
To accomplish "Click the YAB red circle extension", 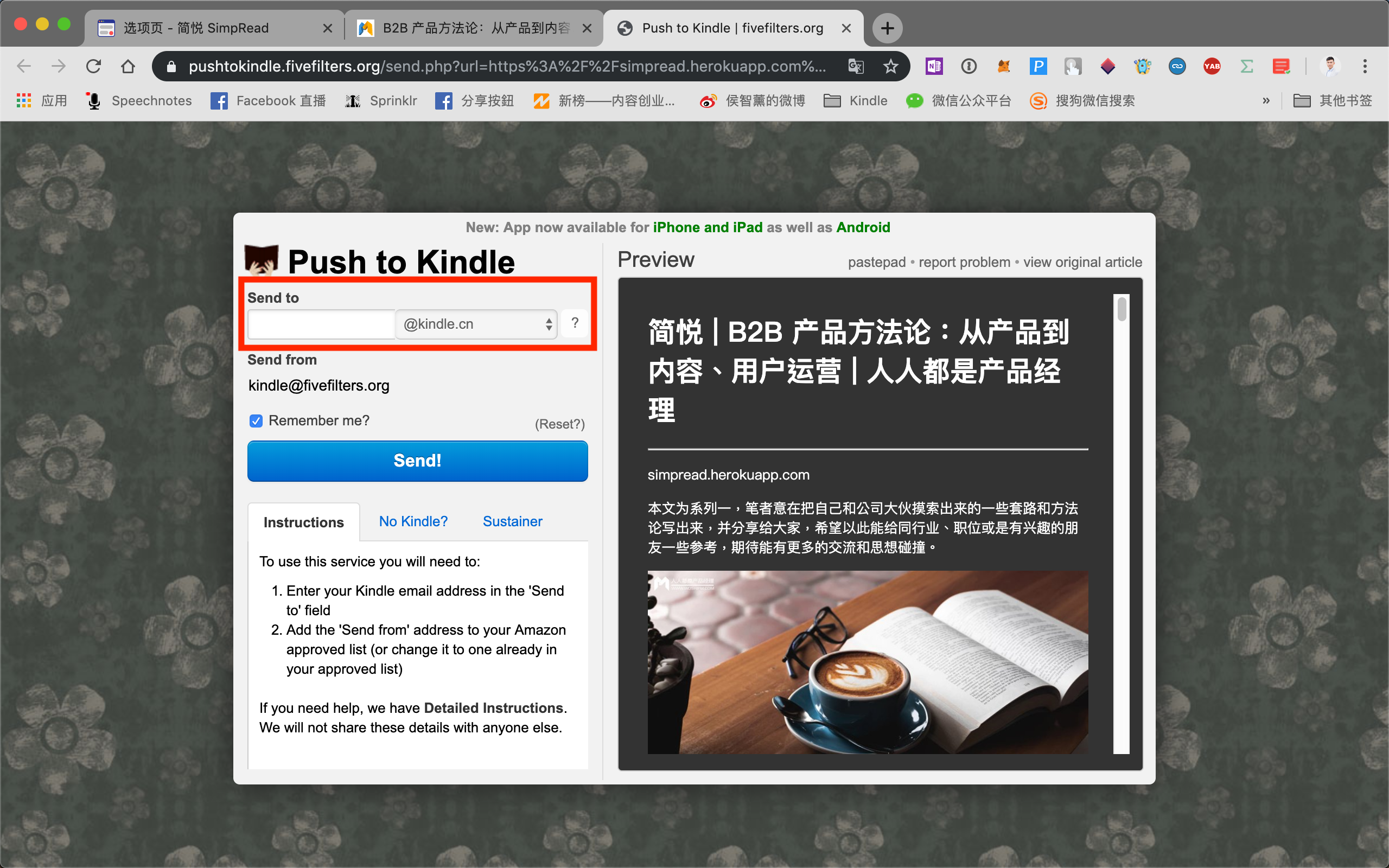I will (x=1212, y=67).
